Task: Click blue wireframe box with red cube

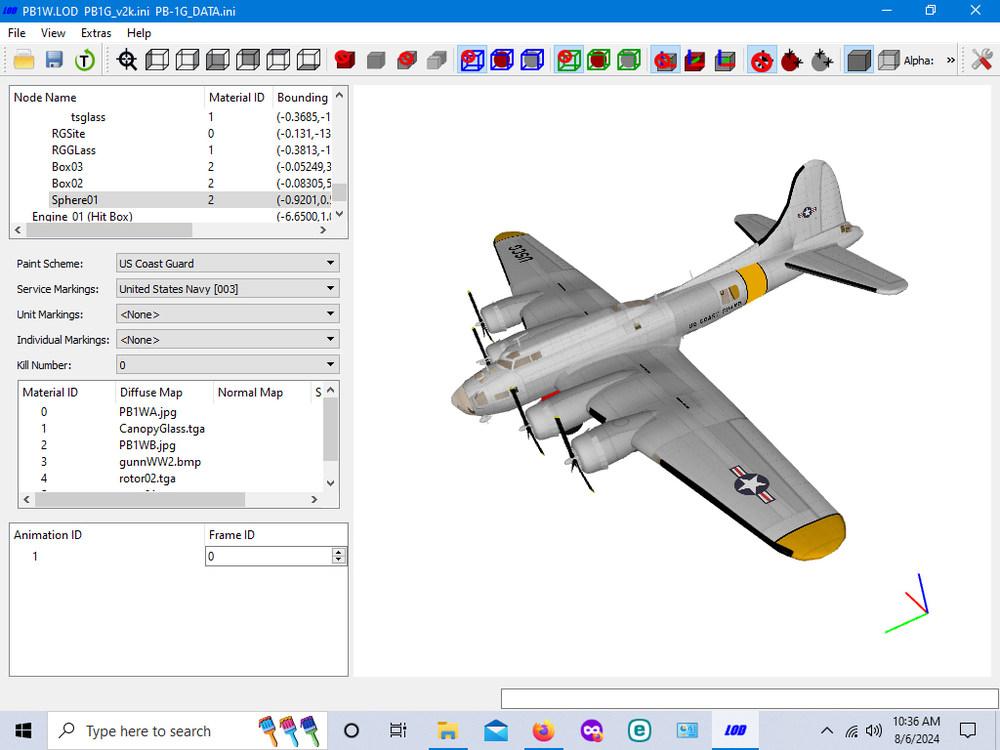Action: (x=502, y=61)
